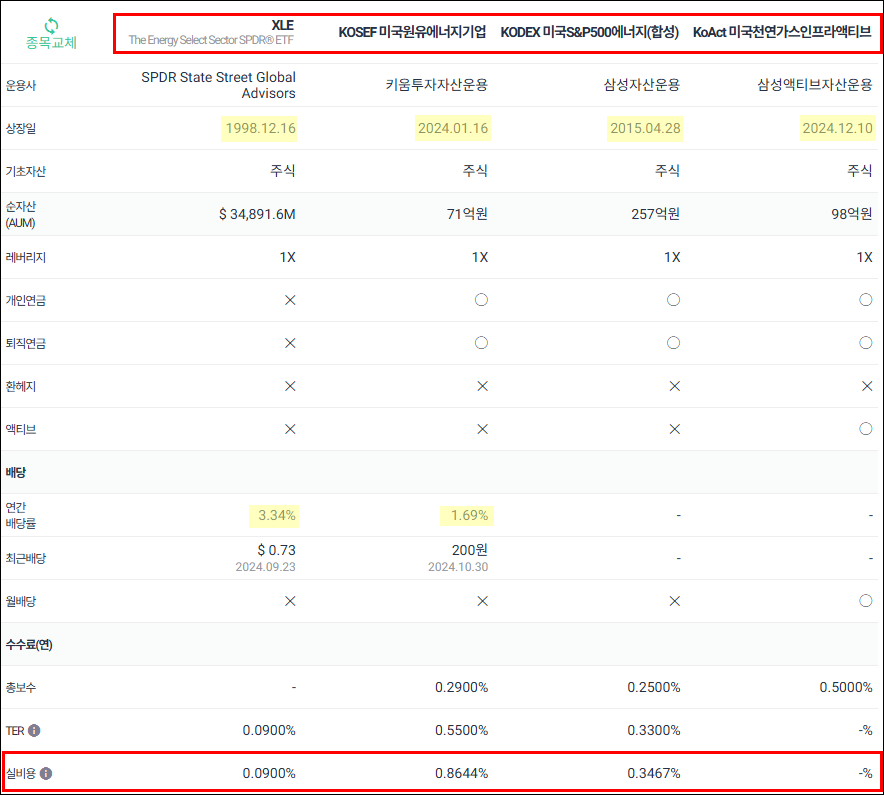884x795 pixels.
Task: Click the 퇴직연금 X mark for XLE
Action: pos(290,343)
